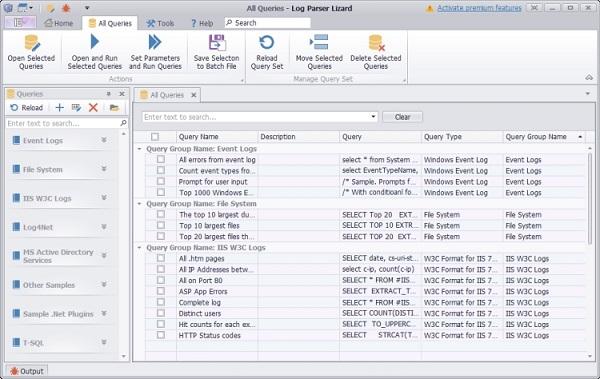Click Delete Selected Queries icon
The width and height of the screenshot is (600, 379).
click(x=376, y=42)
